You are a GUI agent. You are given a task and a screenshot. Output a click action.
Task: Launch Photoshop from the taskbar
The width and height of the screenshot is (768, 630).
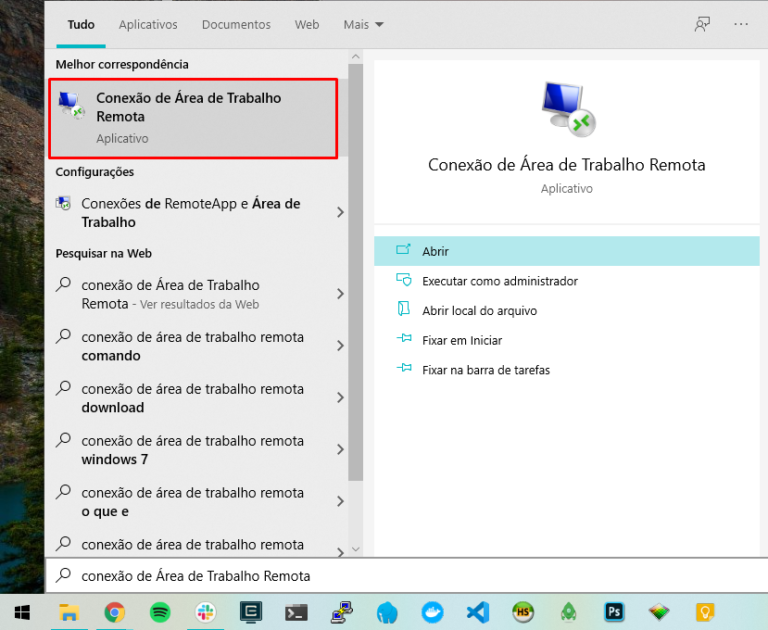coord(614,611)
